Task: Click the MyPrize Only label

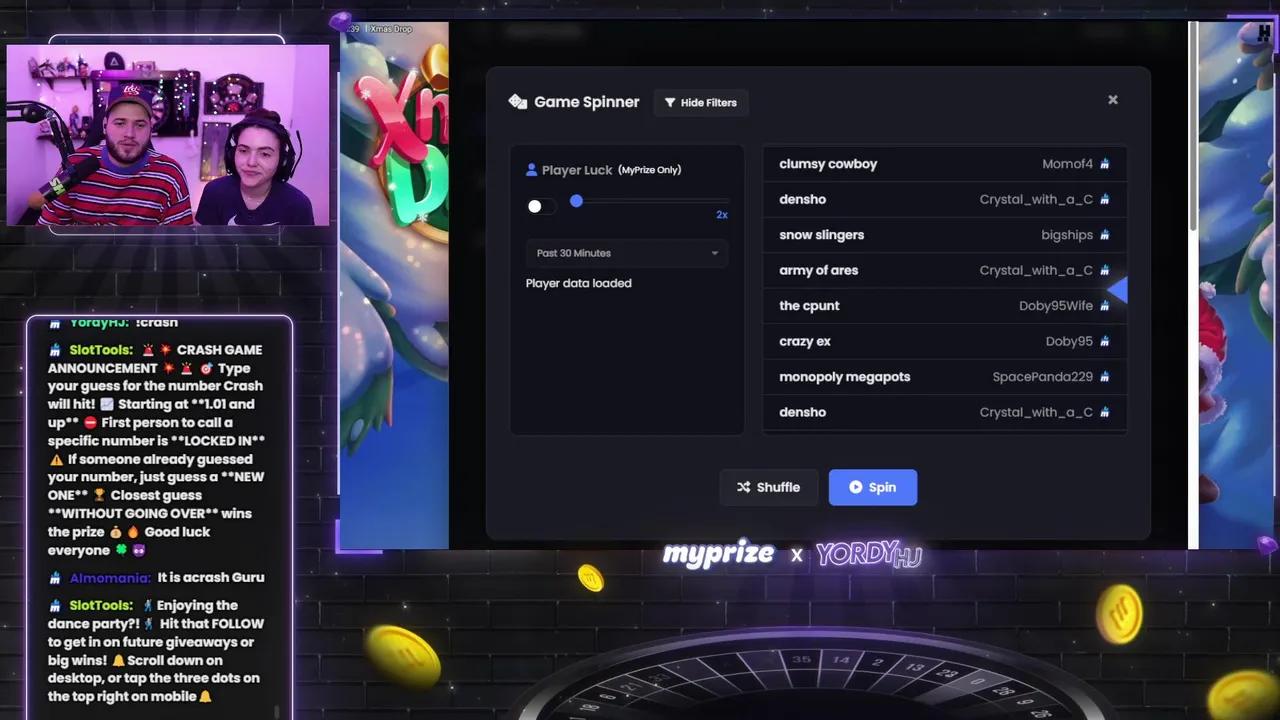Action: (x=650, y=170)
